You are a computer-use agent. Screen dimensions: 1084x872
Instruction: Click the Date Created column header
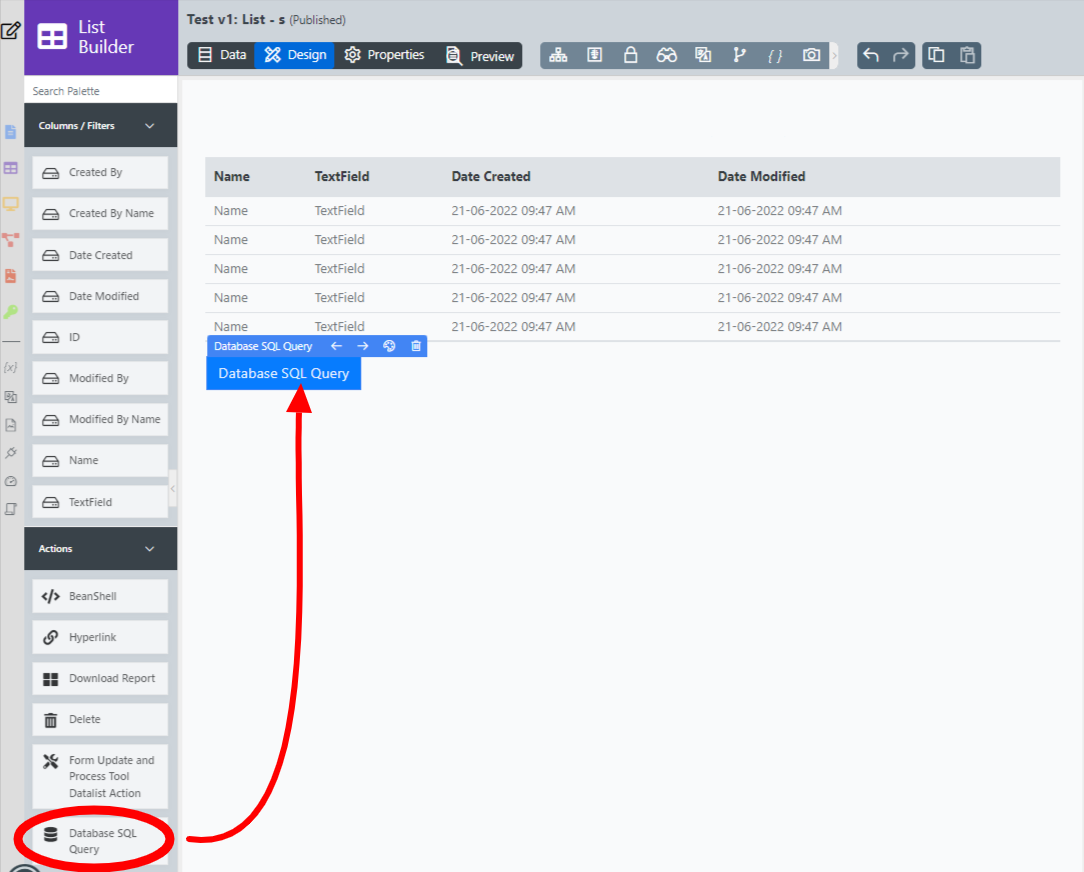[491, 176]
